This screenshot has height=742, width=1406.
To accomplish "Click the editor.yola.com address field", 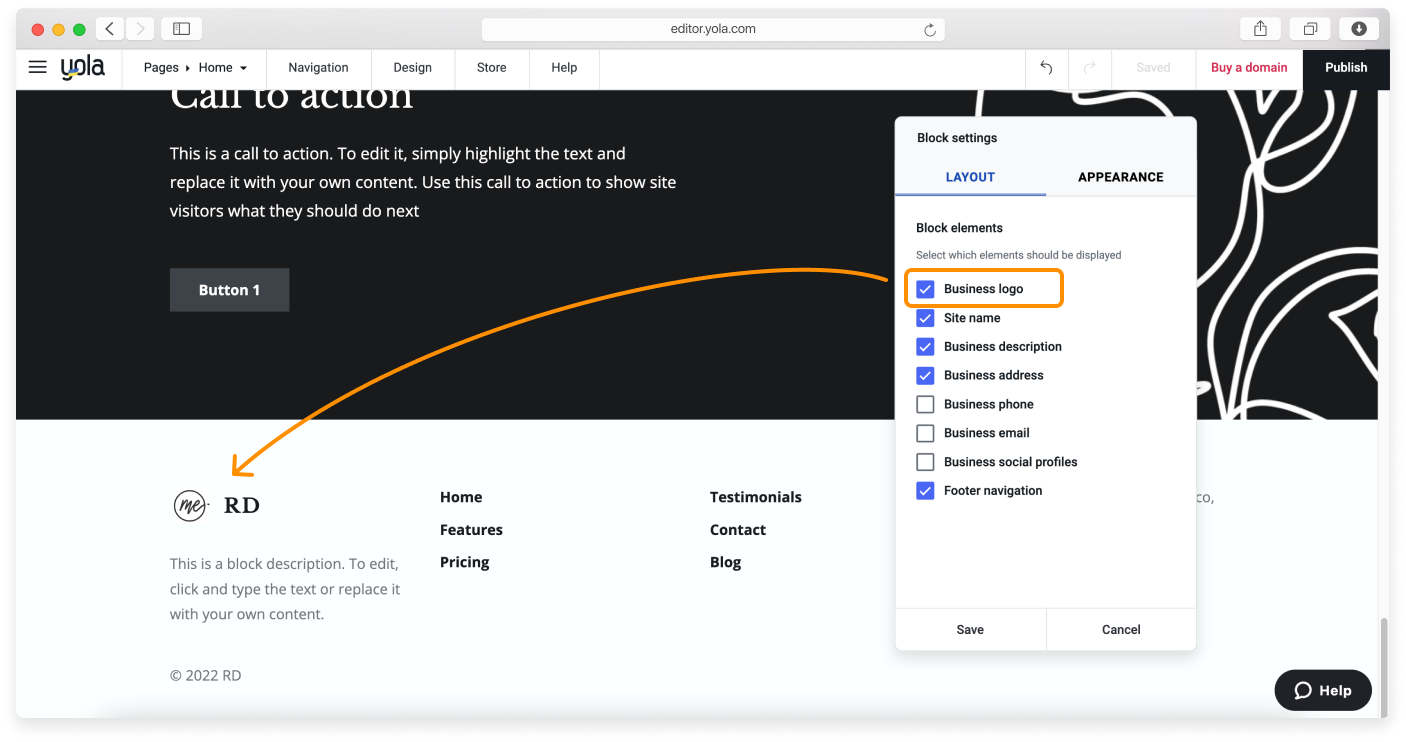I will (712, 29).
